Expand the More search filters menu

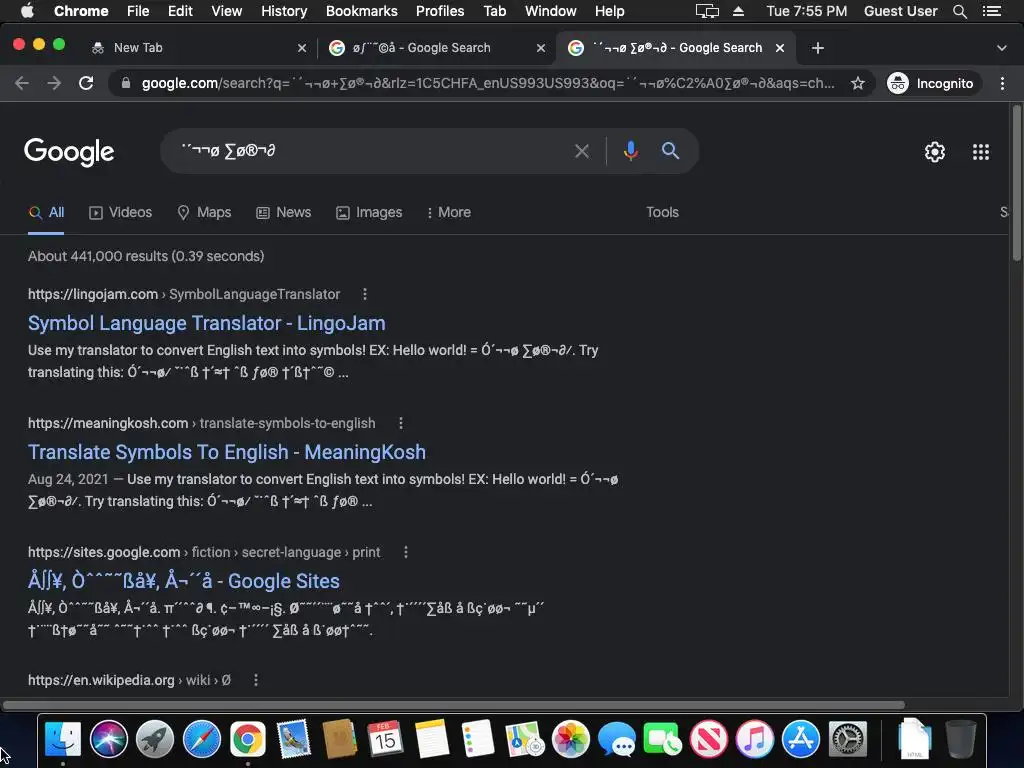pos(448,212)
